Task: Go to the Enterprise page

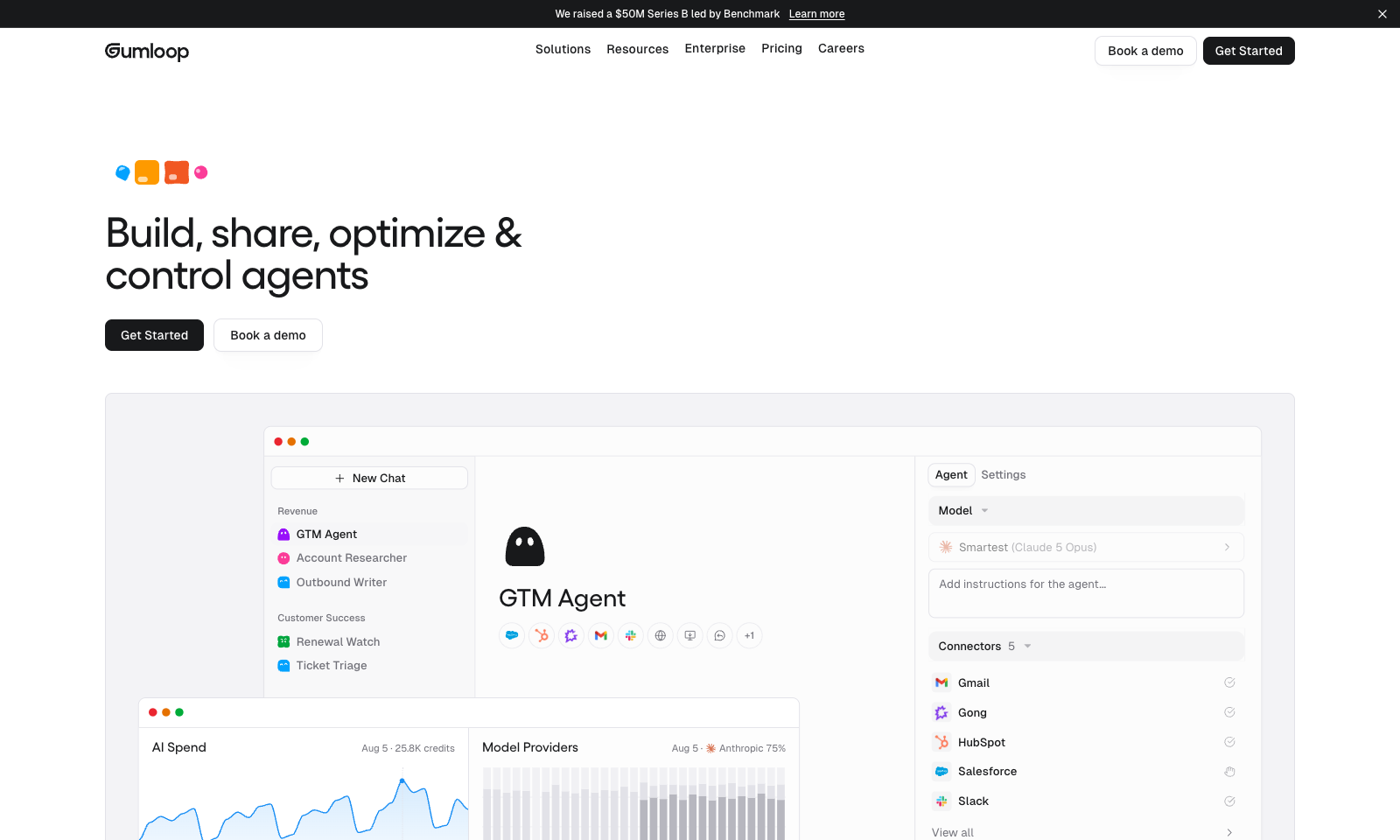Action: [x=715, y=48]
